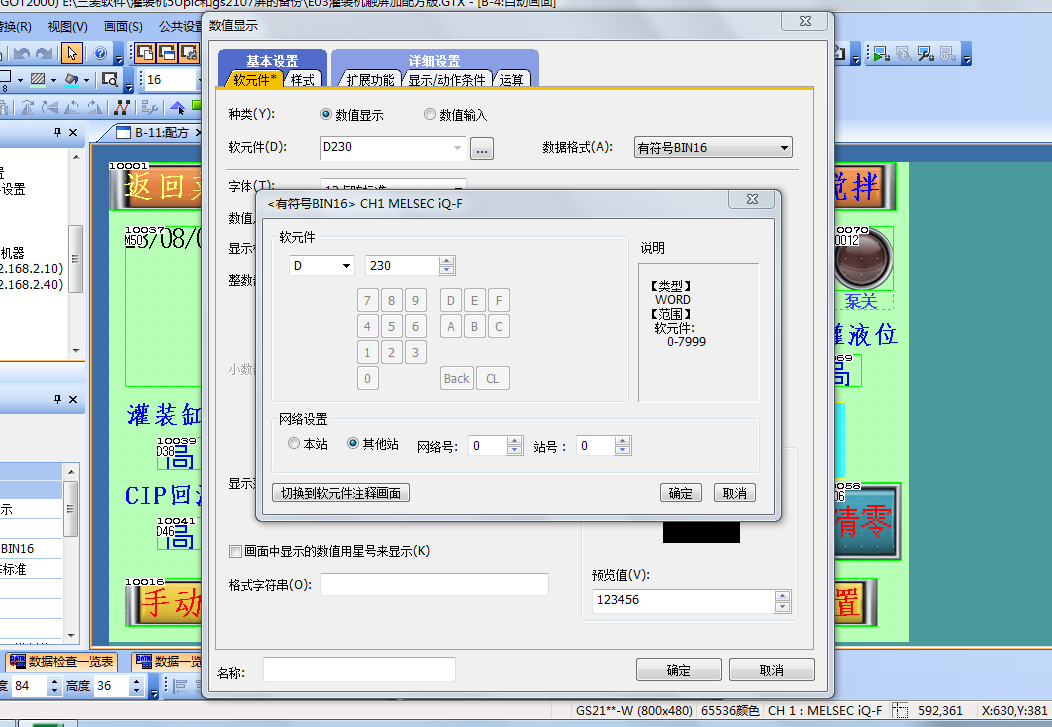The width and height of the screenshot is (1052, 727).
Task: Open the 显示/动作条件 tab
Action: (446, 80)
